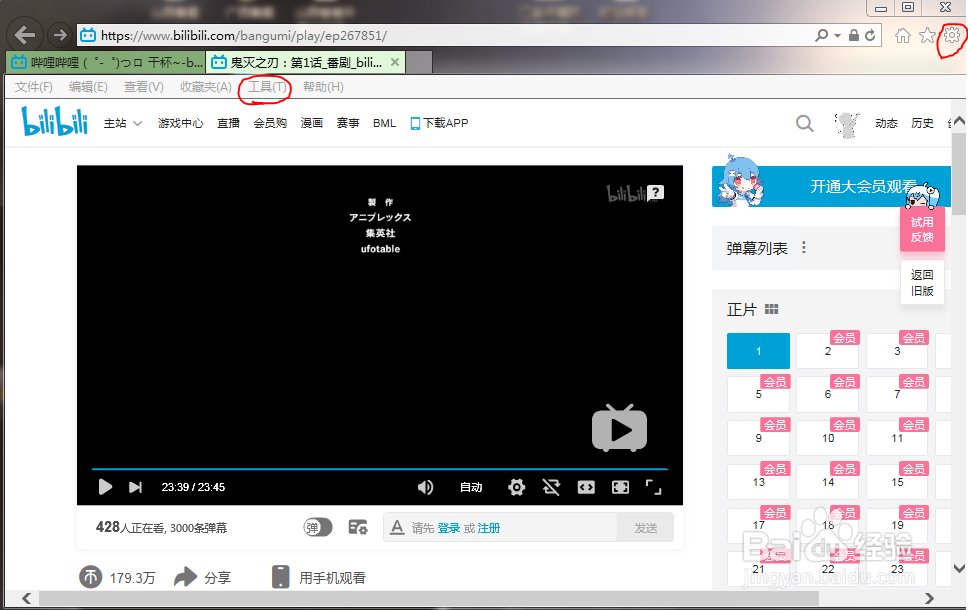968x610 pixels.
Task: Open 游戏中心 in the nav bar
Action: (180, 123)
